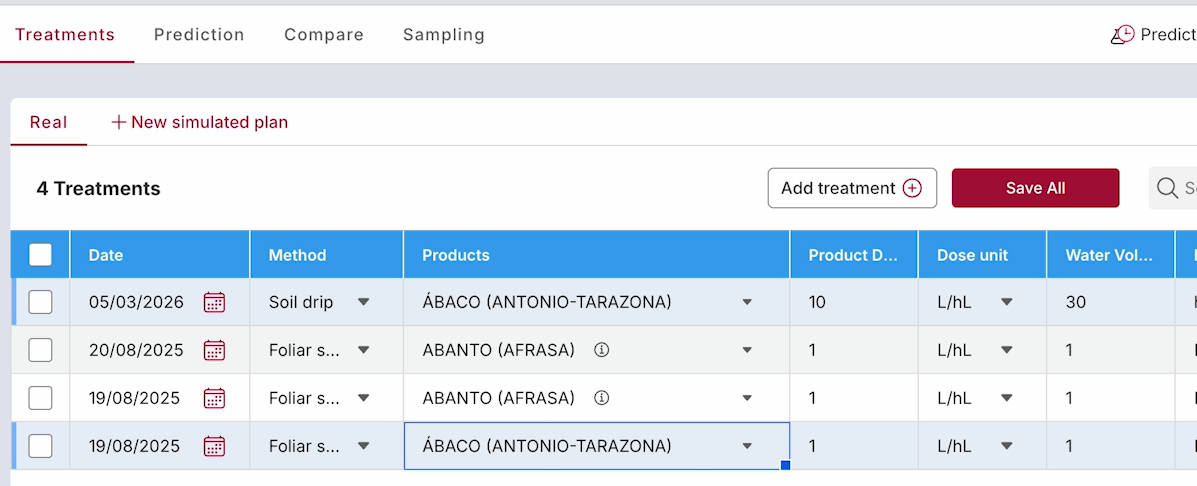This screenshot has width=1197, height=486.
Task: Create a New simulated plan
Action: [x=199, y=122]
